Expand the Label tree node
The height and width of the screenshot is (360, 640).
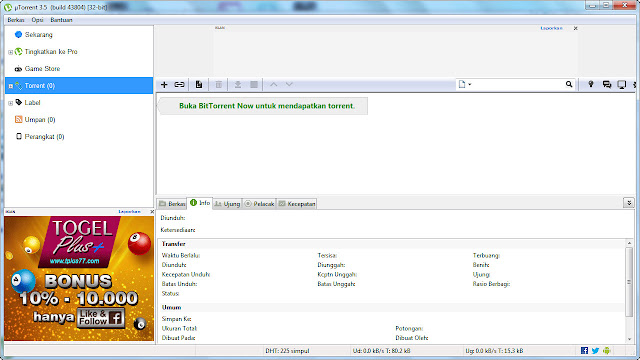point(11,103)
